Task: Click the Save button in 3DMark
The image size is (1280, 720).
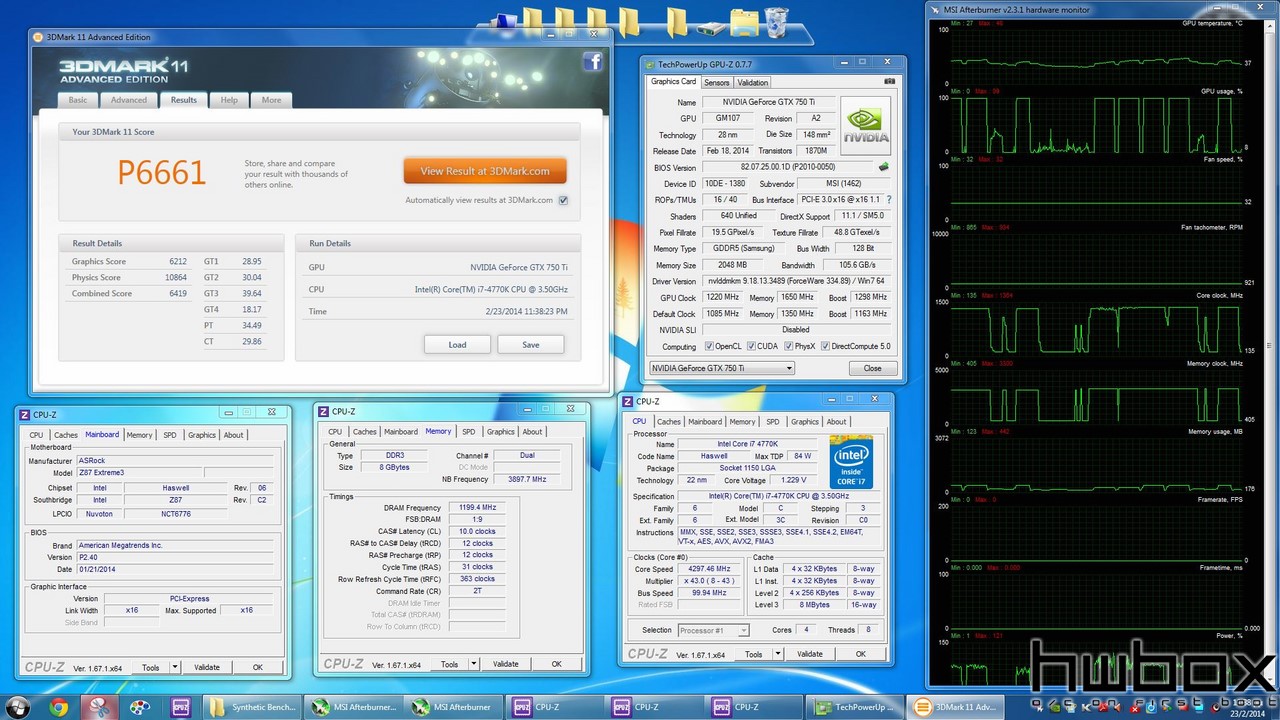Action: pyautogui.click(x=531, y=345)
